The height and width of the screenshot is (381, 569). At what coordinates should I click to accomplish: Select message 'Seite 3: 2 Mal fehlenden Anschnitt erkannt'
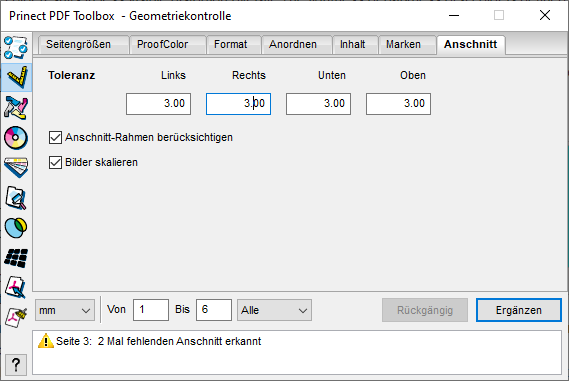tap(159, 341)
